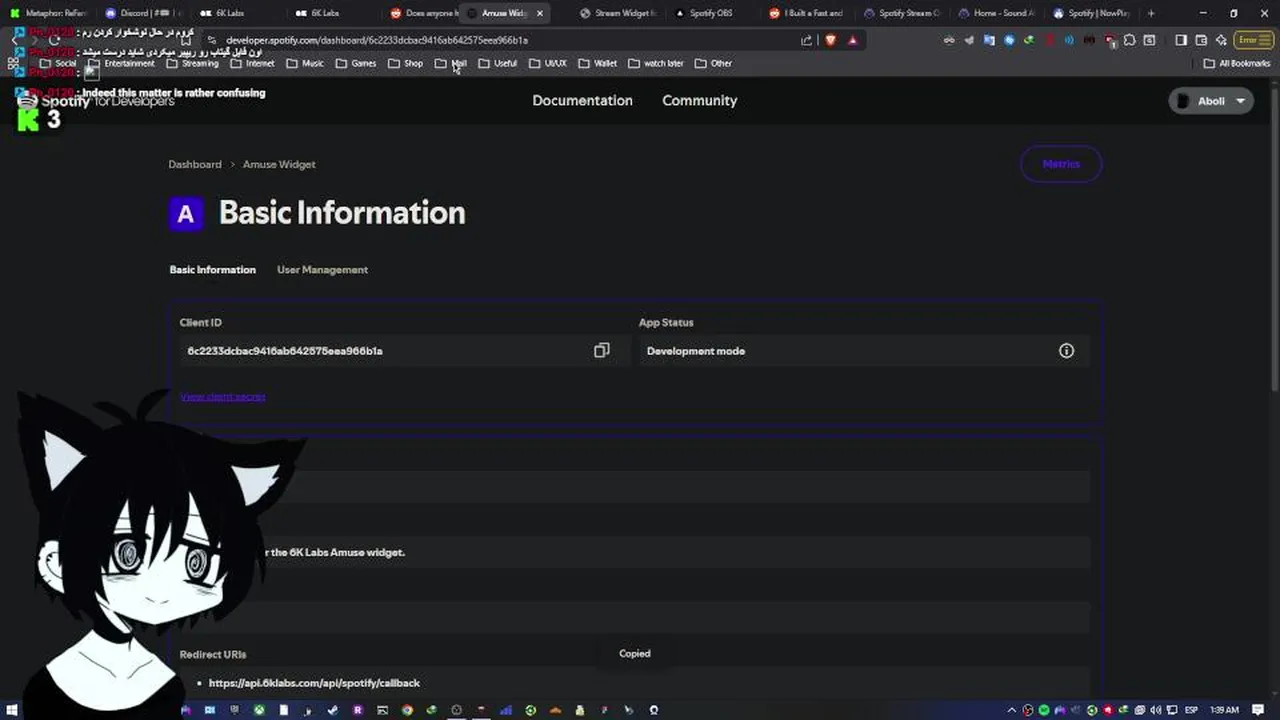Open the Games bookmarks folder

[x=356, y=63]
